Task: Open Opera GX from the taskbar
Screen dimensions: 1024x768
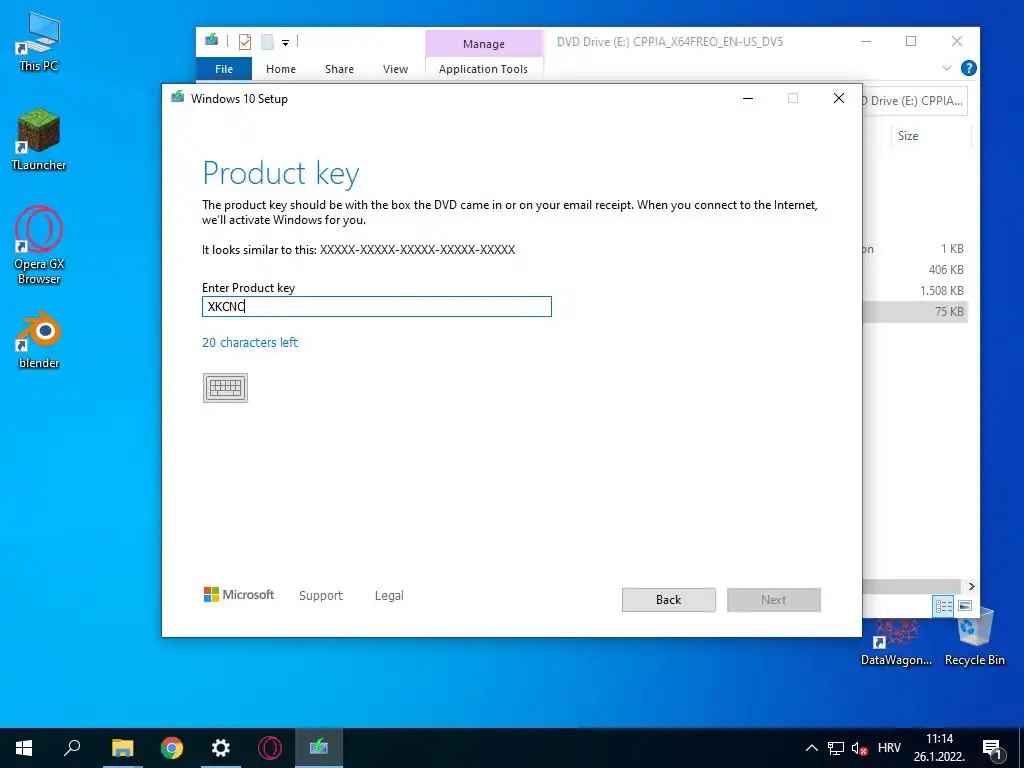Action: 270,748
